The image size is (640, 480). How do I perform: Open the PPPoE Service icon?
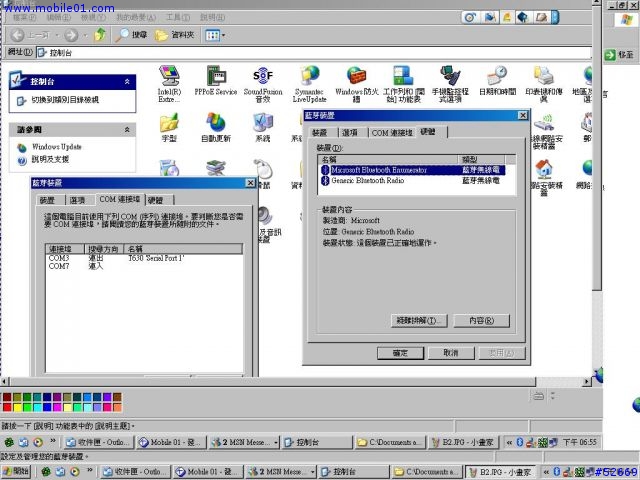[216, 80]
